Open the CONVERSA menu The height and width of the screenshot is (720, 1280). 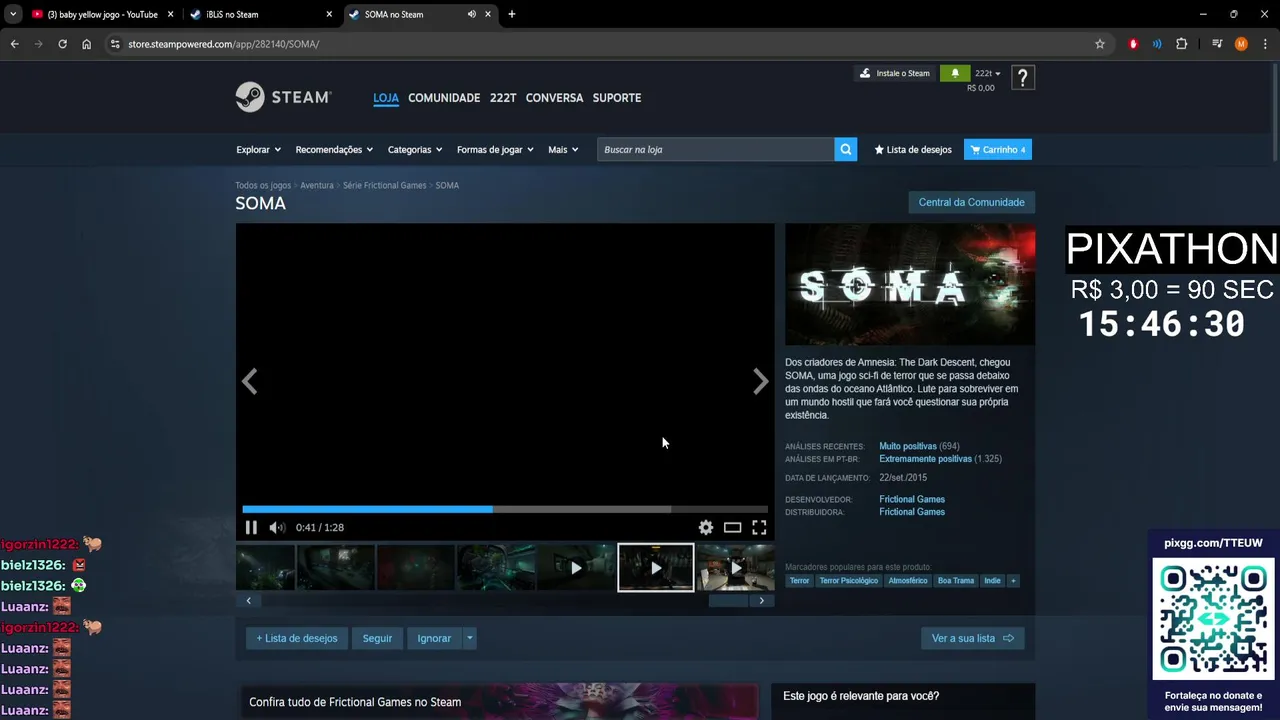tap(554, 98)
